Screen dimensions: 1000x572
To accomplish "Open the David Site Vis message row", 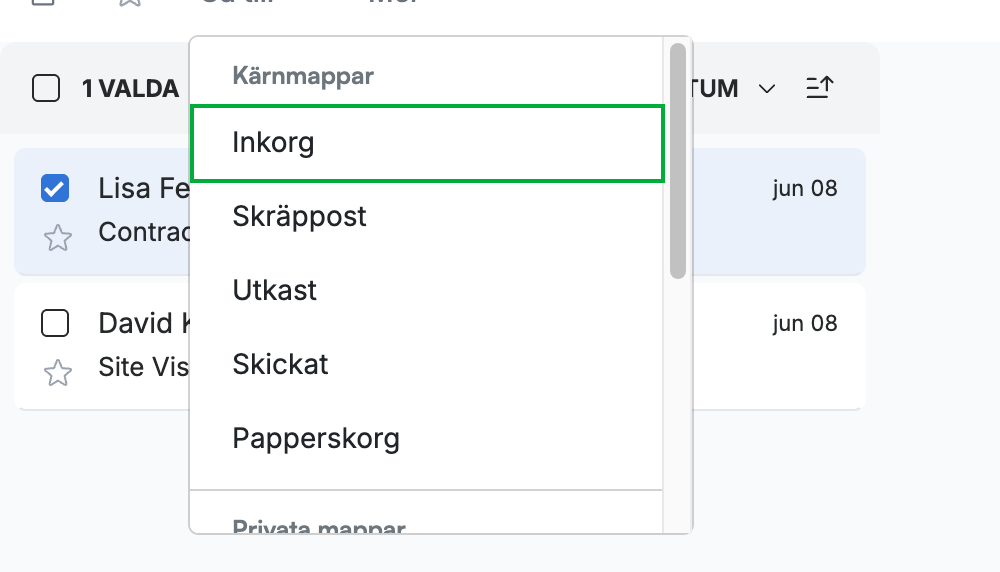I will pyautogui.click(x=440, y=346).
